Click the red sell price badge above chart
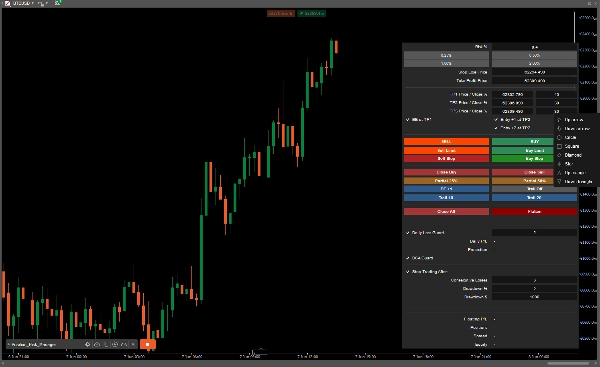Screen dimensions: 600x367 (x=281, y=13)
